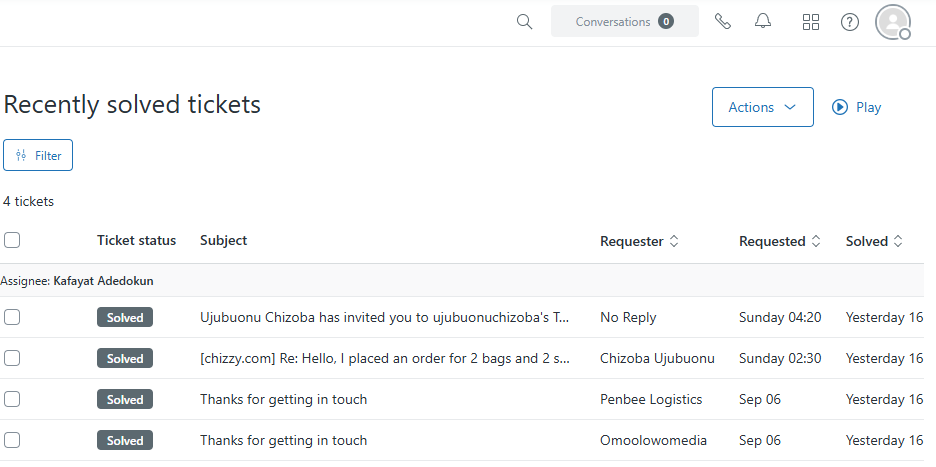Viewport: 936px width, 467px height.
Task: Open the help question mark icon
Action: pyautogui.click(x=849, y=22)
